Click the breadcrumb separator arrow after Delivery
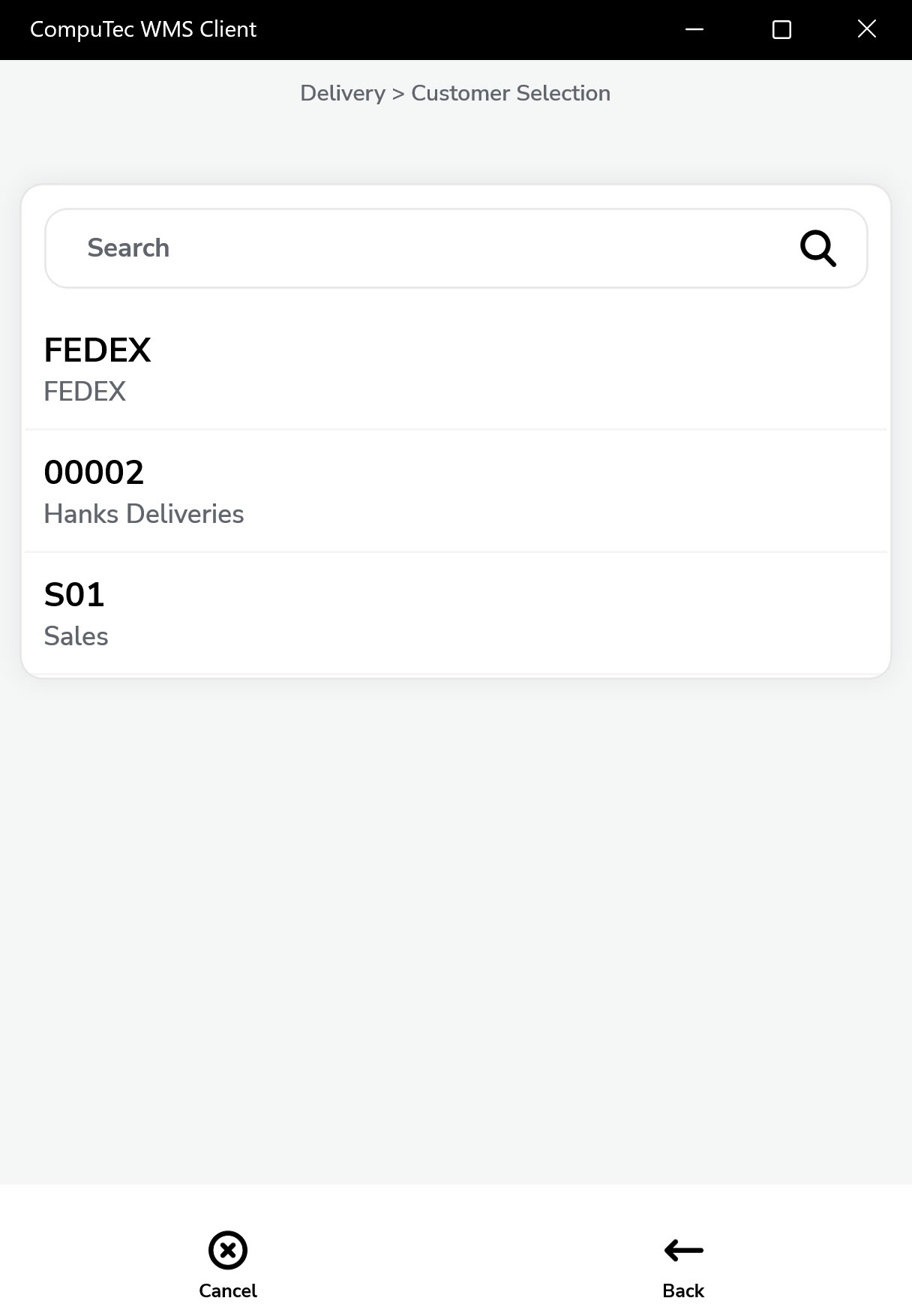This screenshot has width=912, height=1316. tap(398, 94)
